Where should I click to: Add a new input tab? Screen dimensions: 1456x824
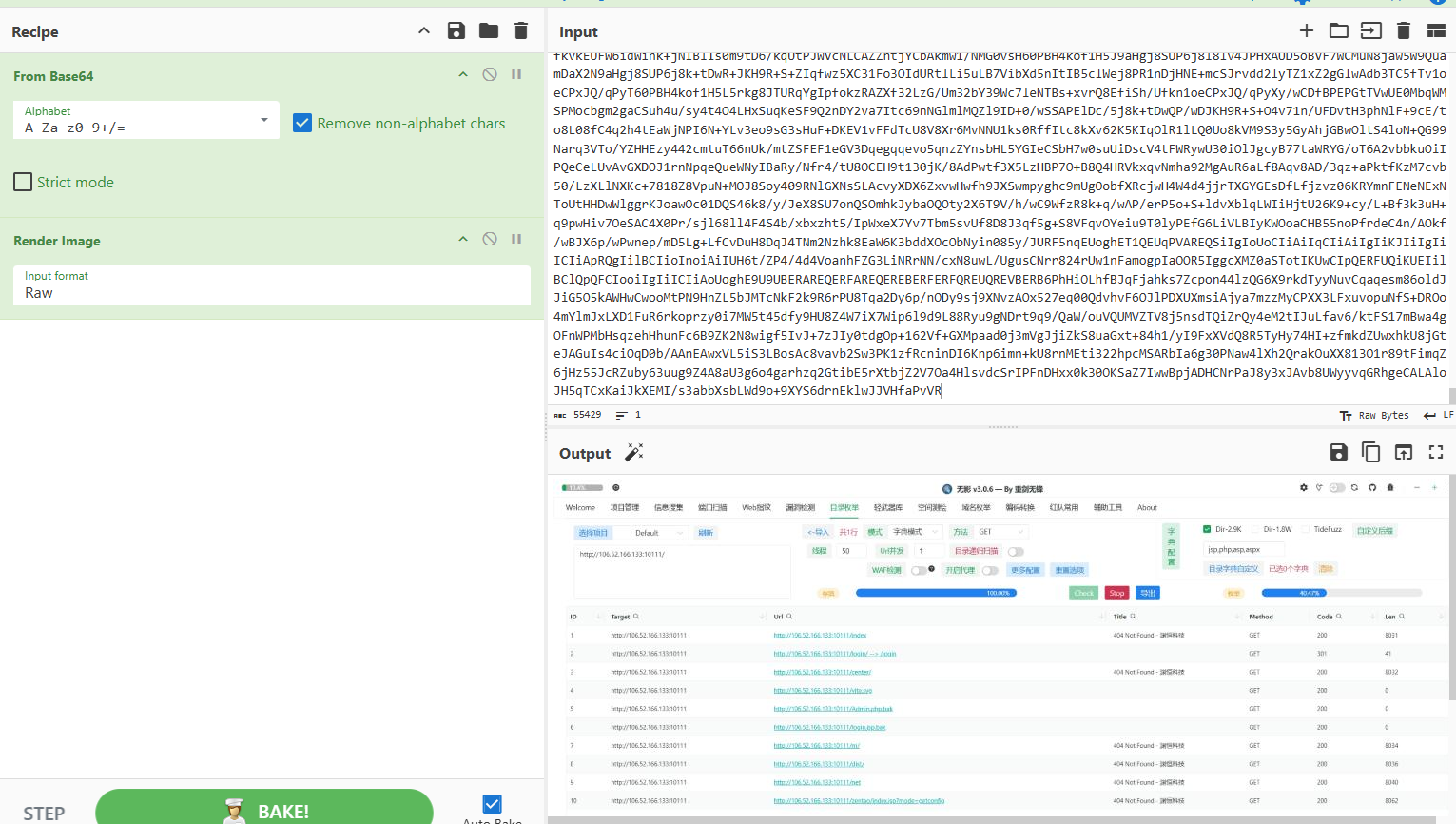pos(1307,31)
